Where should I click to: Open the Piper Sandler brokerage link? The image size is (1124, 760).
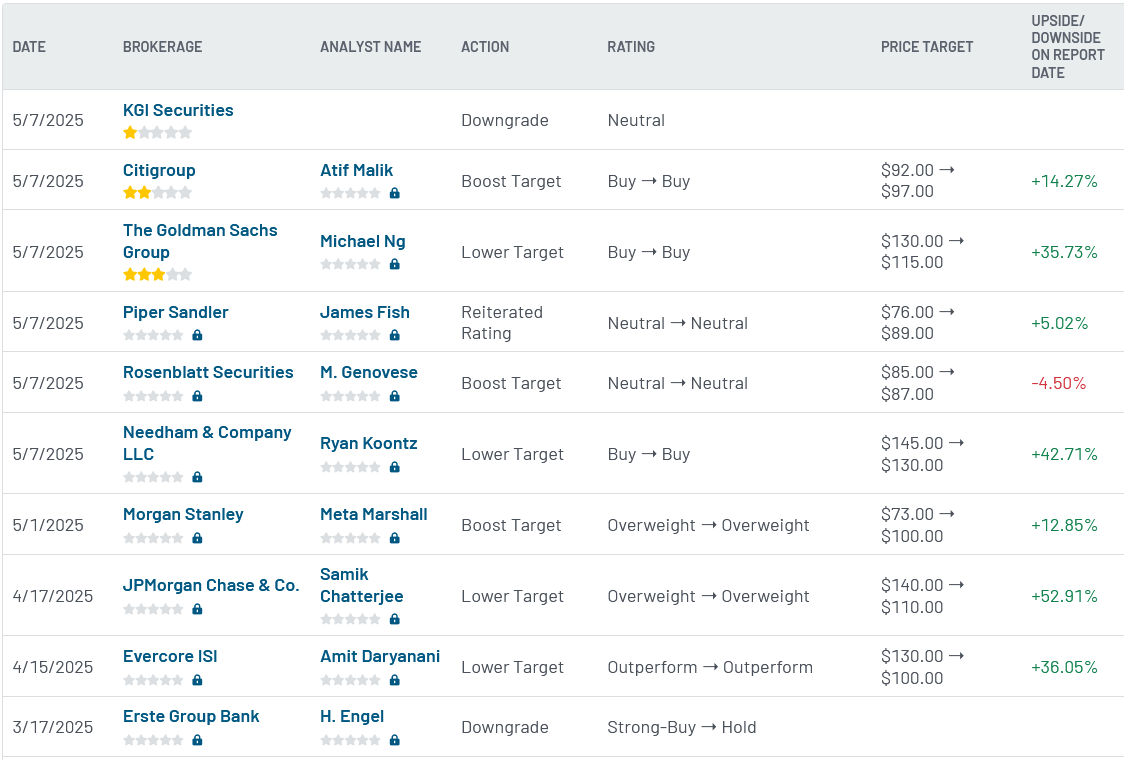(176, 313)
